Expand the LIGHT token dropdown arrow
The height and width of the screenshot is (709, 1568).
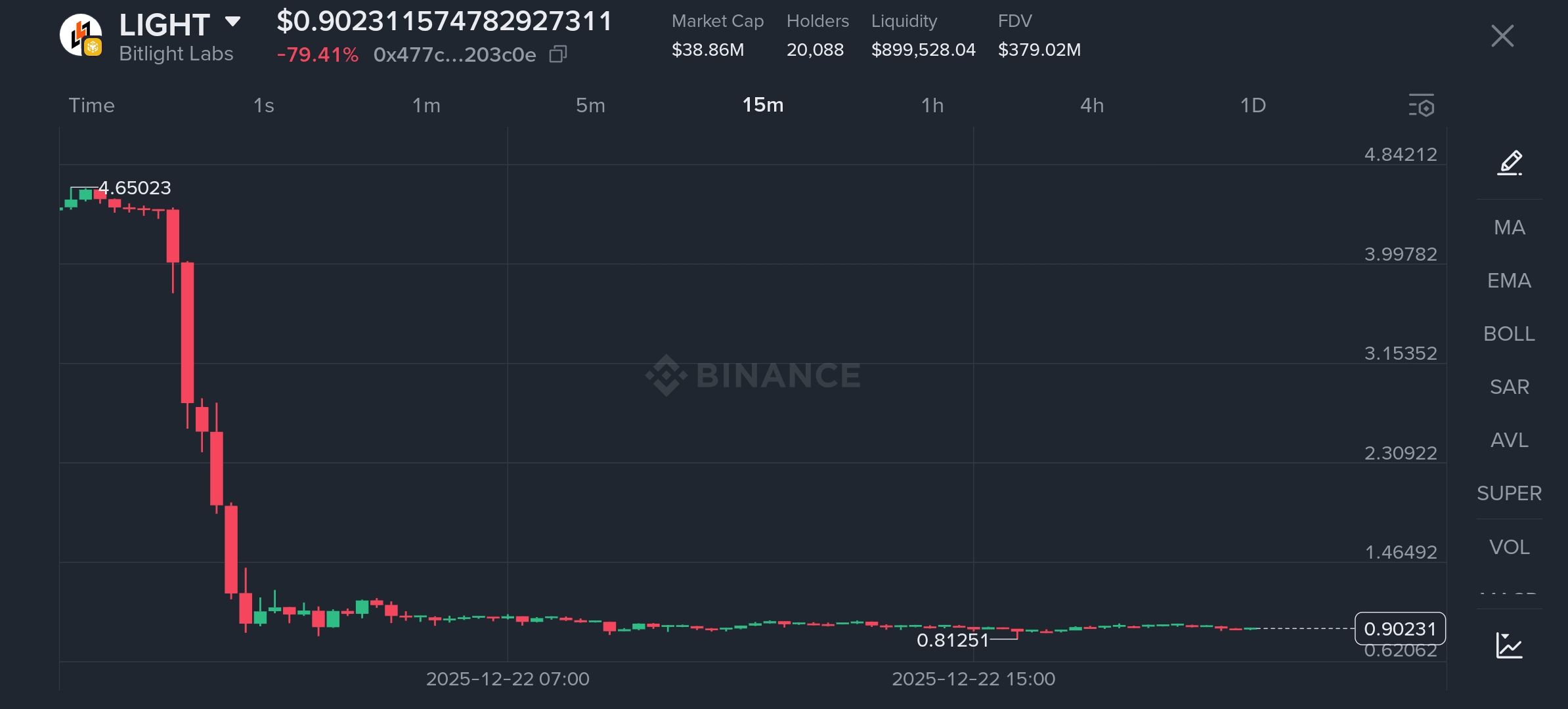click(232, 22)
